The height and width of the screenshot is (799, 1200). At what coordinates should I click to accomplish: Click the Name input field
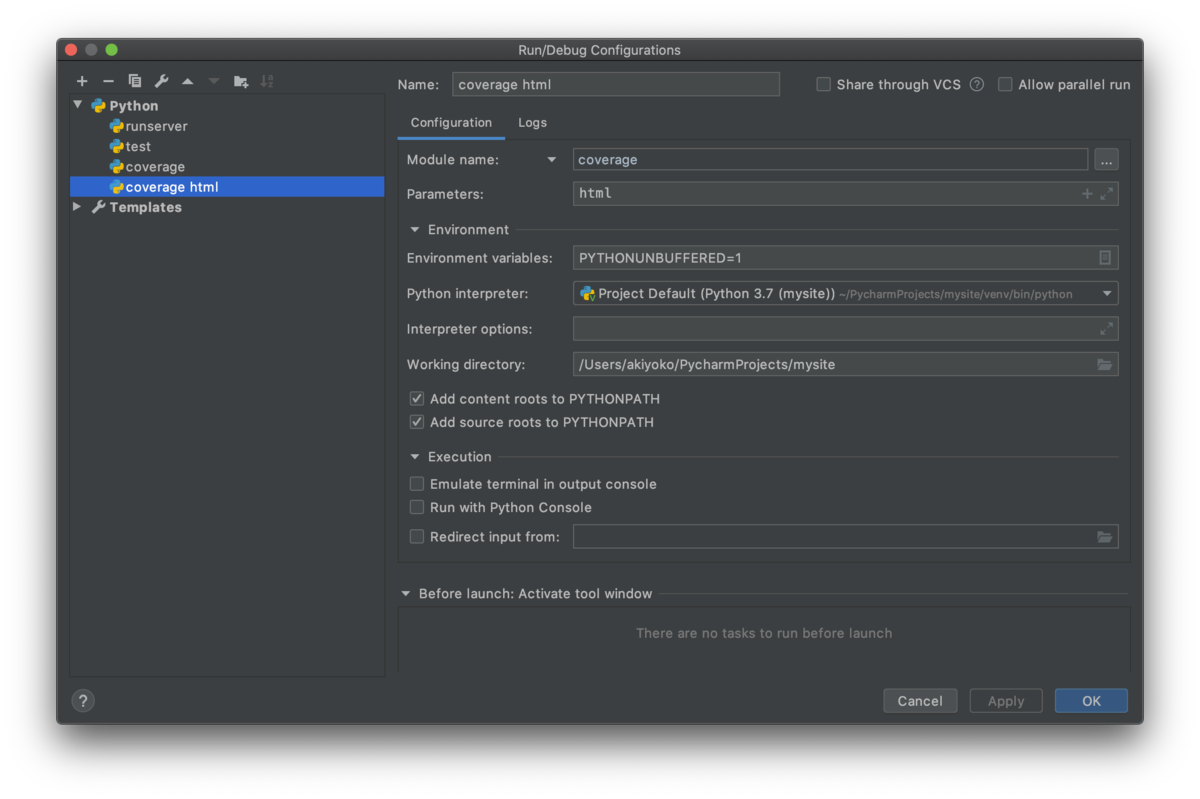[x=616, y=85]
